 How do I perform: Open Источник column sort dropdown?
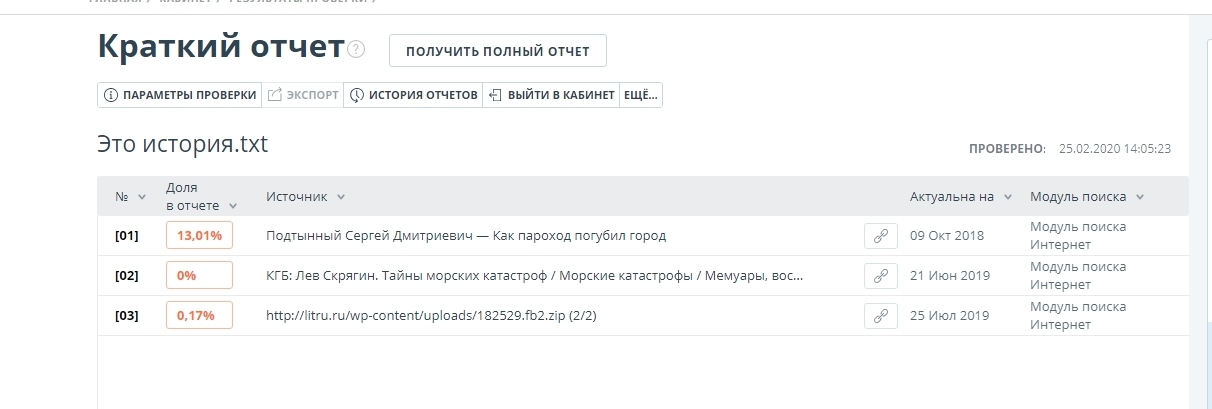[x=341, y=197]
